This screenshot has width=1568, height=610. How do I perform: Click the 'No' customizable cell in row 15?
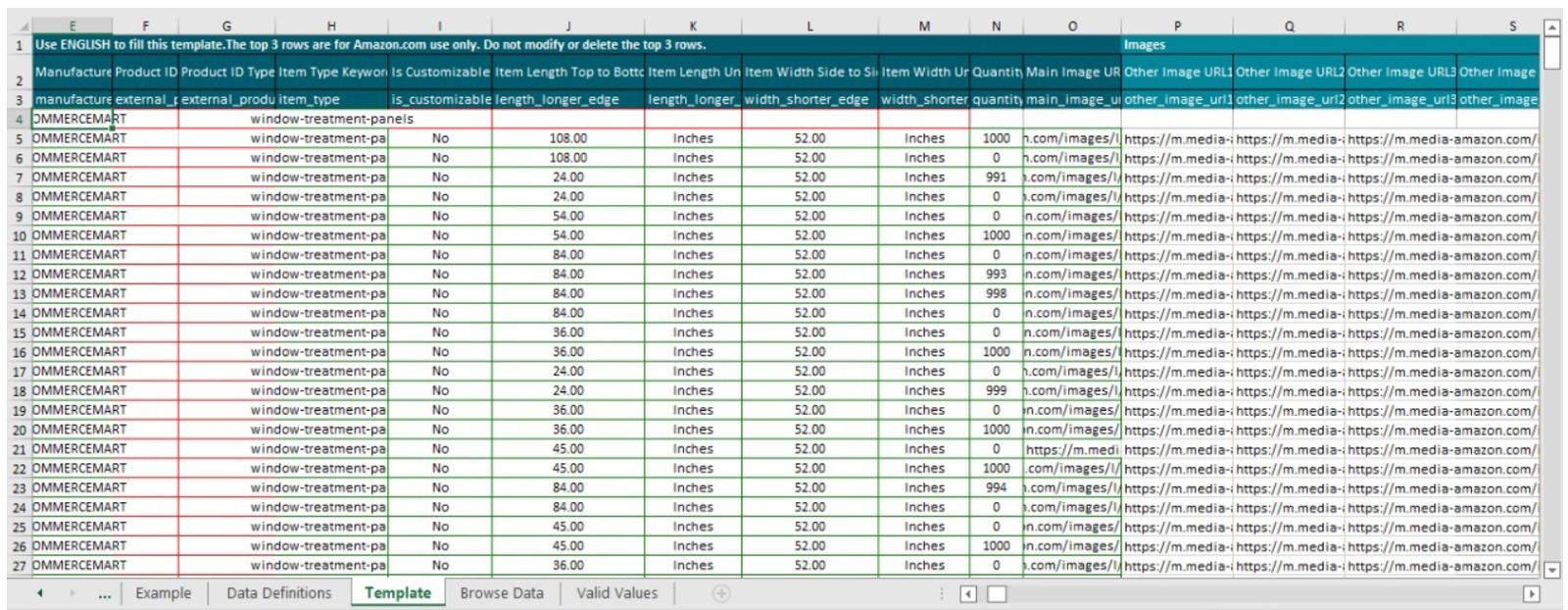[x=440, y=333]
